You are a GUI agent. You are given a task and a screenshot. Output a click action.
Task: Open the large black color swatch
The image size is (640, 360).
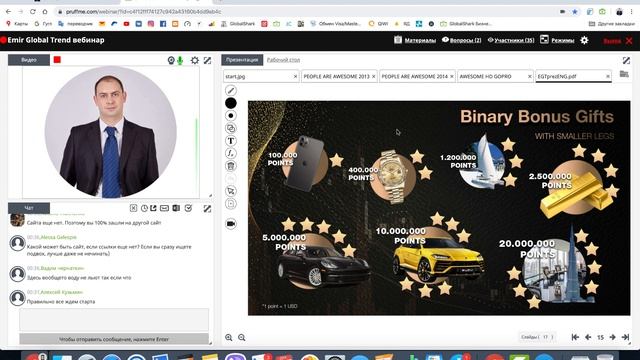tap(231, 103)
